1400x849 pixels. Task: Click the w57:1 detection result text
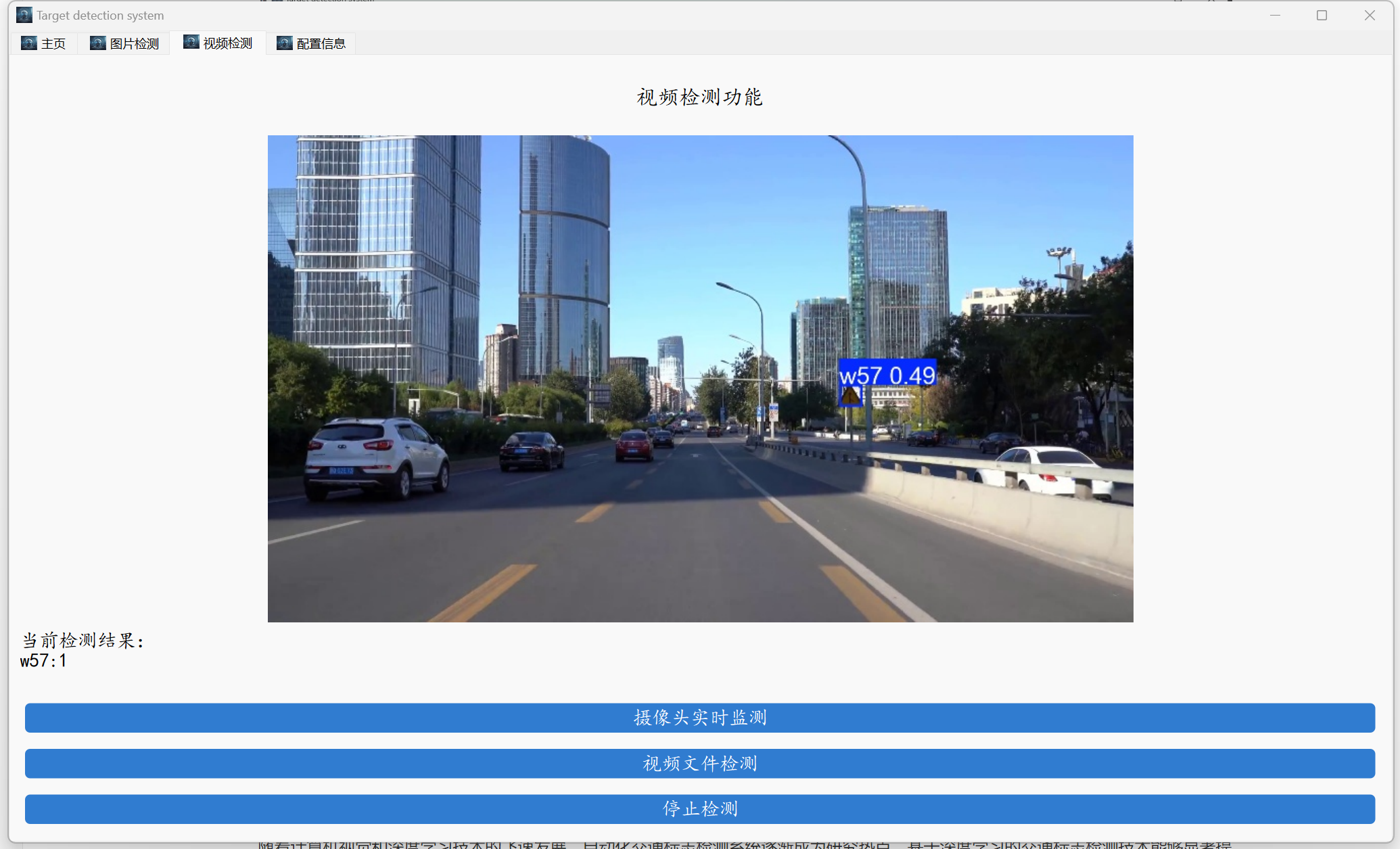43,661
